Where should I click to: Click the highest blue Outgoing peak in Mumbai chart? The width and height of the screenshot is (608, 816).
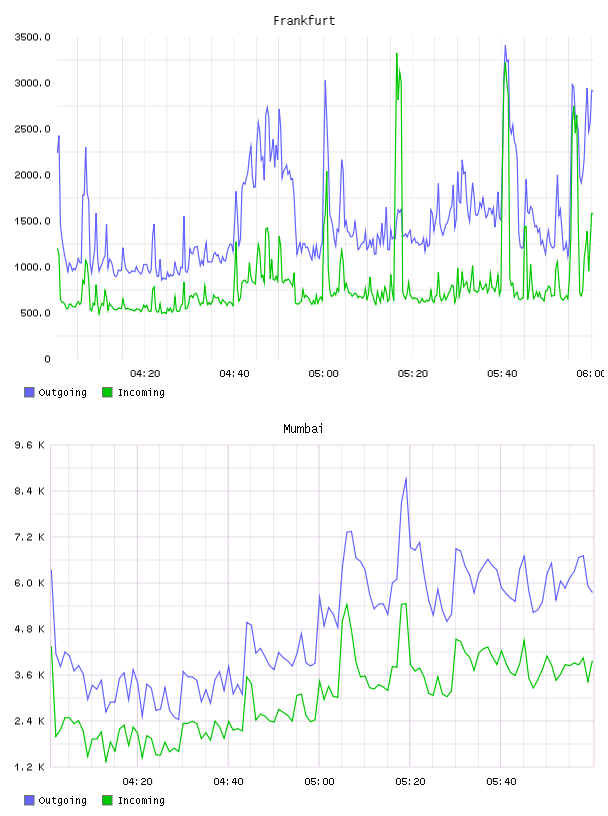(406, 479)
